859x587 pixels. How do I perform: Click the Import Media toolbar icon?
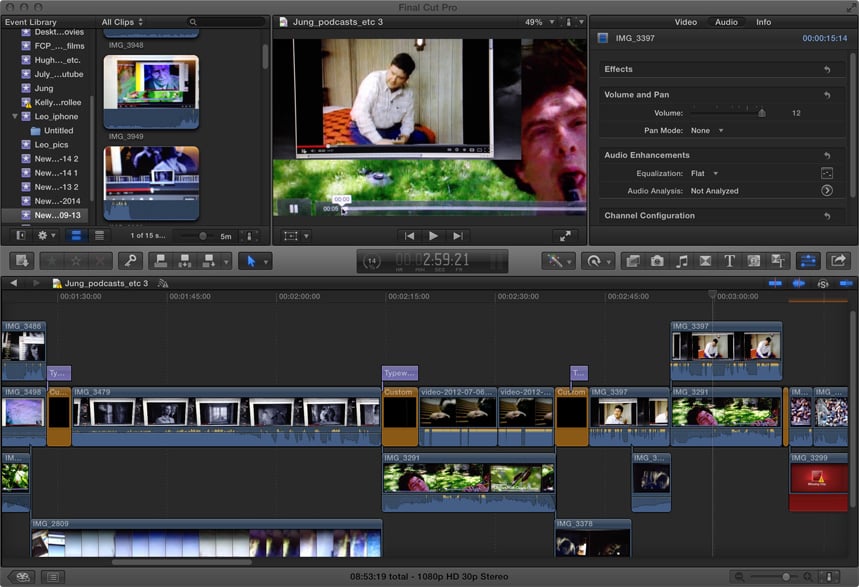coord(21,261)
